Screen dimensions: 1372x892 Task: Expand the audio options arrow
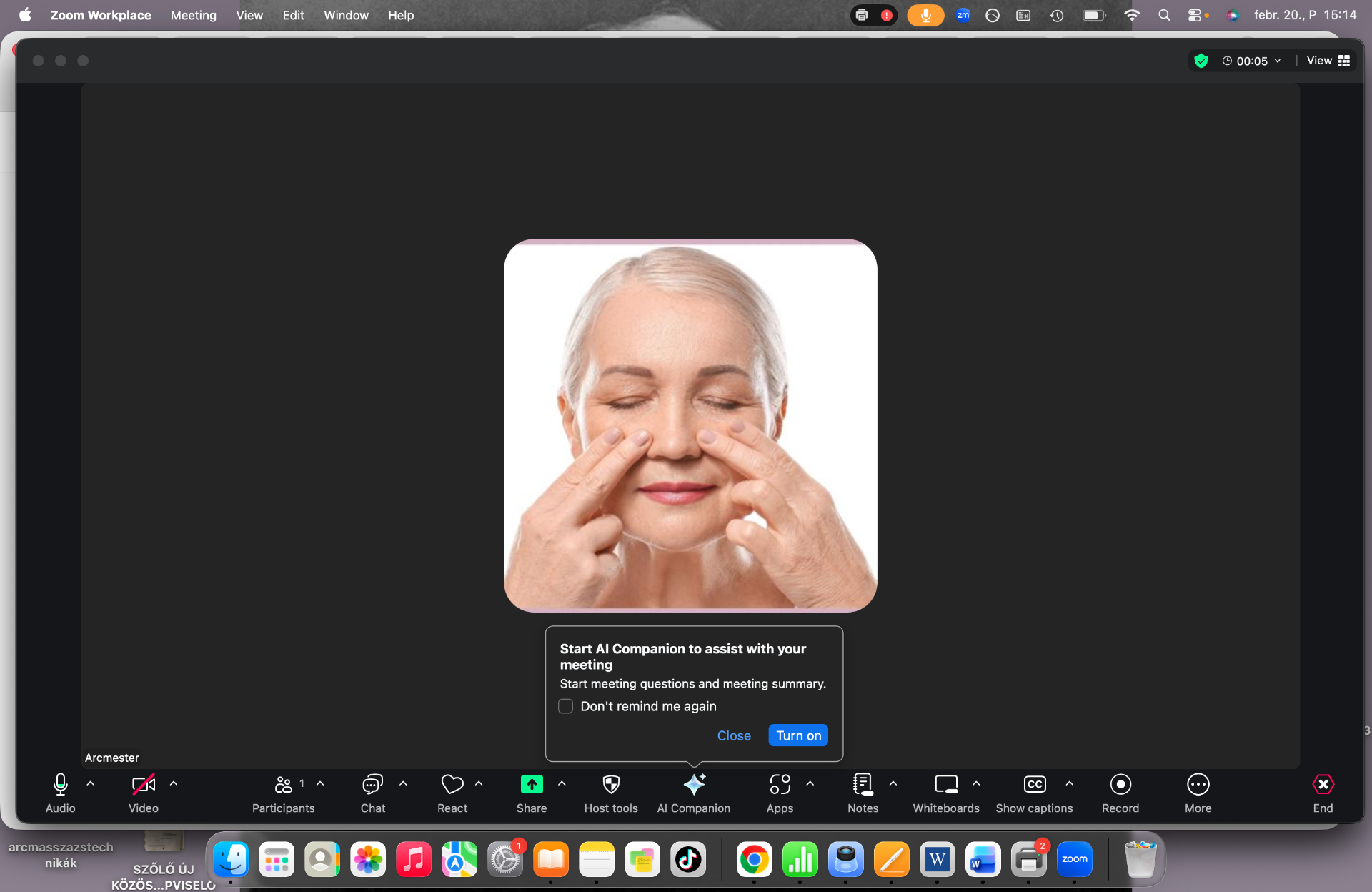91,783
